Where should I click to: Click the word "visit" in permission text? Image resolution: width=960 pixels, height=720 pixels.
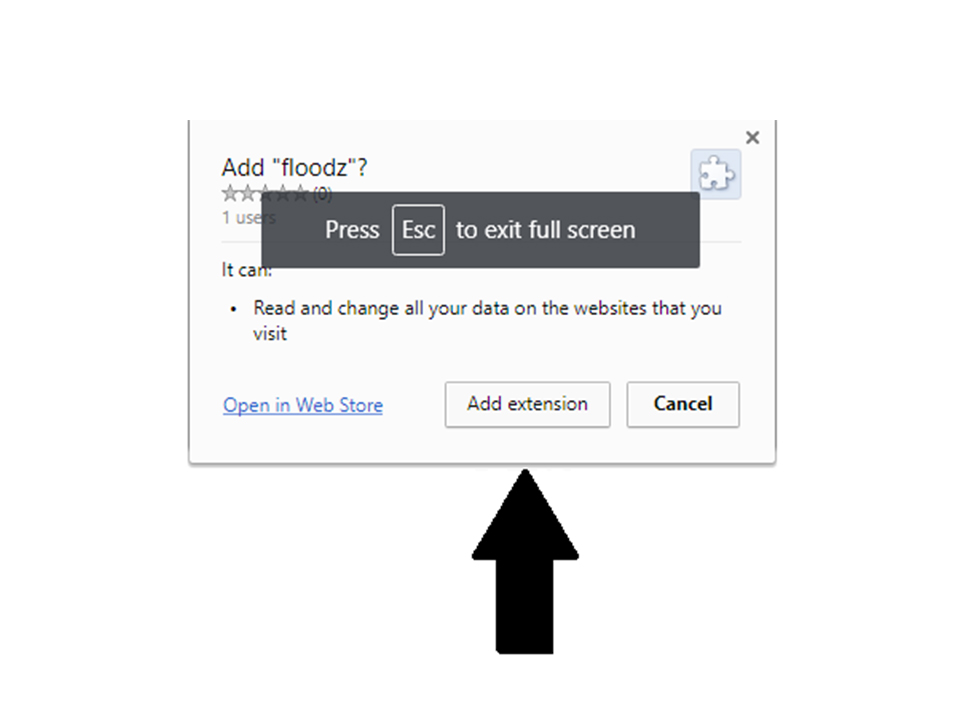(x=270, y=334)
